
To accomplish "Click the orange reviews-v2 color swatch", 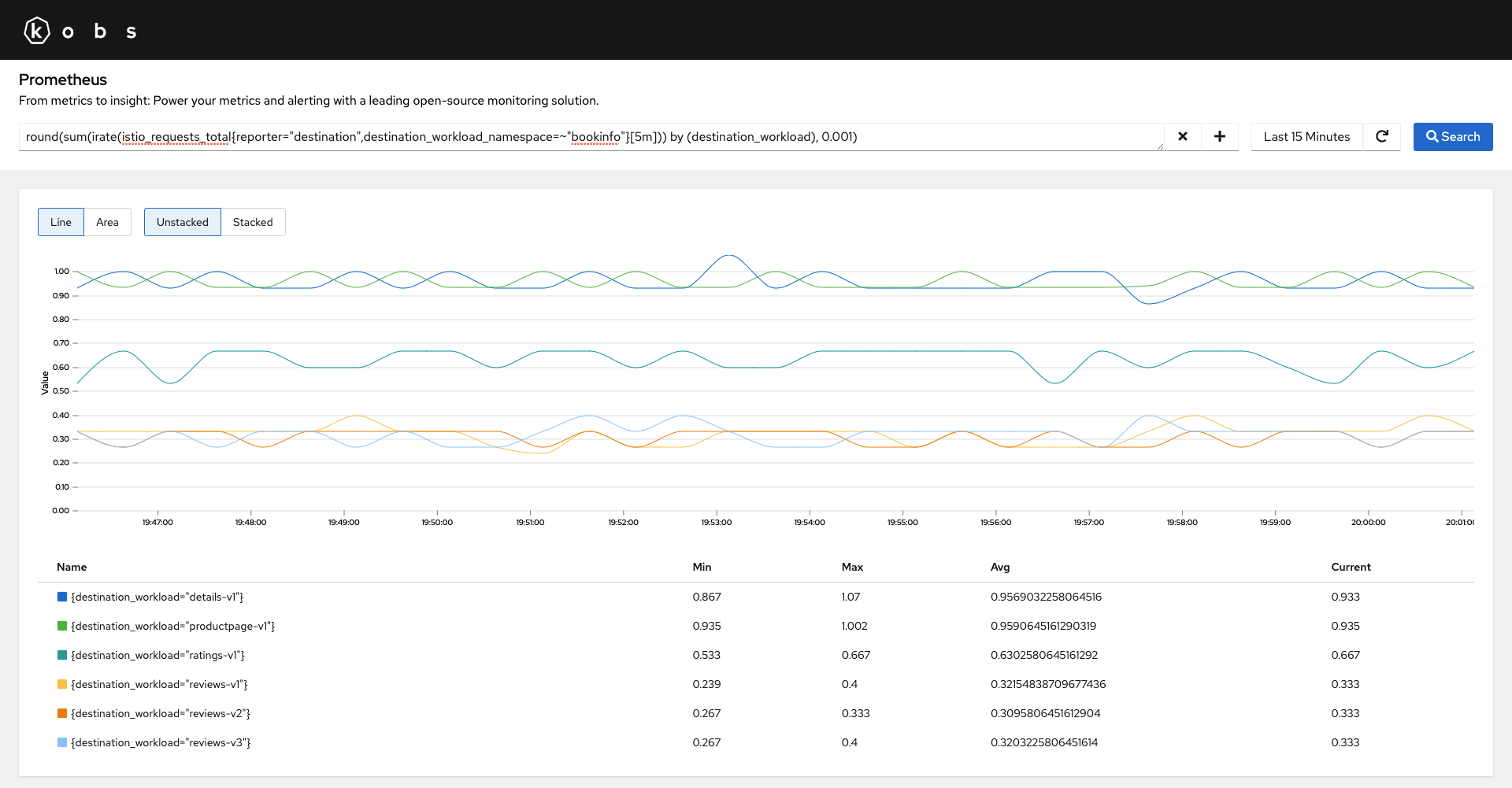I will coord(62,713).
